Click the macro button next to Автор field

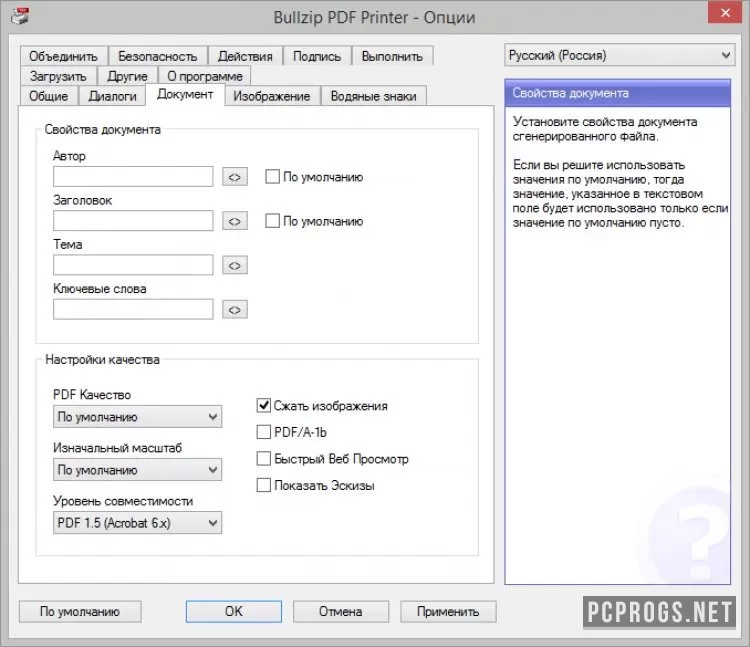point(235,177)
